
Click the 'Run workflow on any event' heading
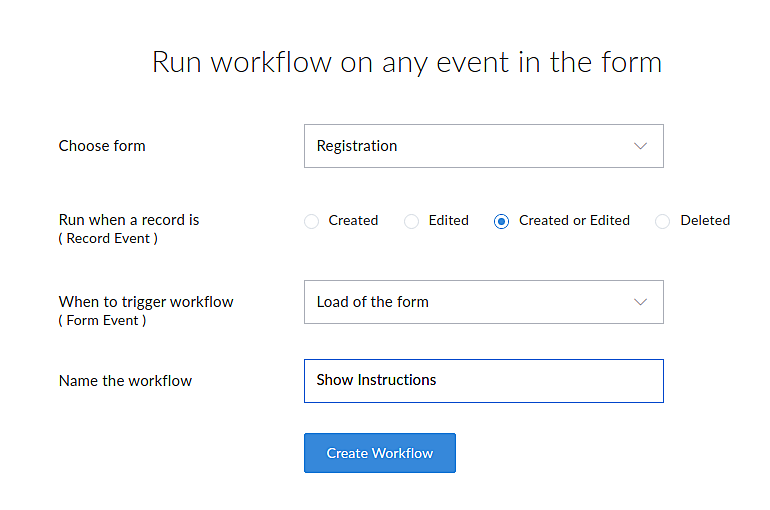click(406, 62)
